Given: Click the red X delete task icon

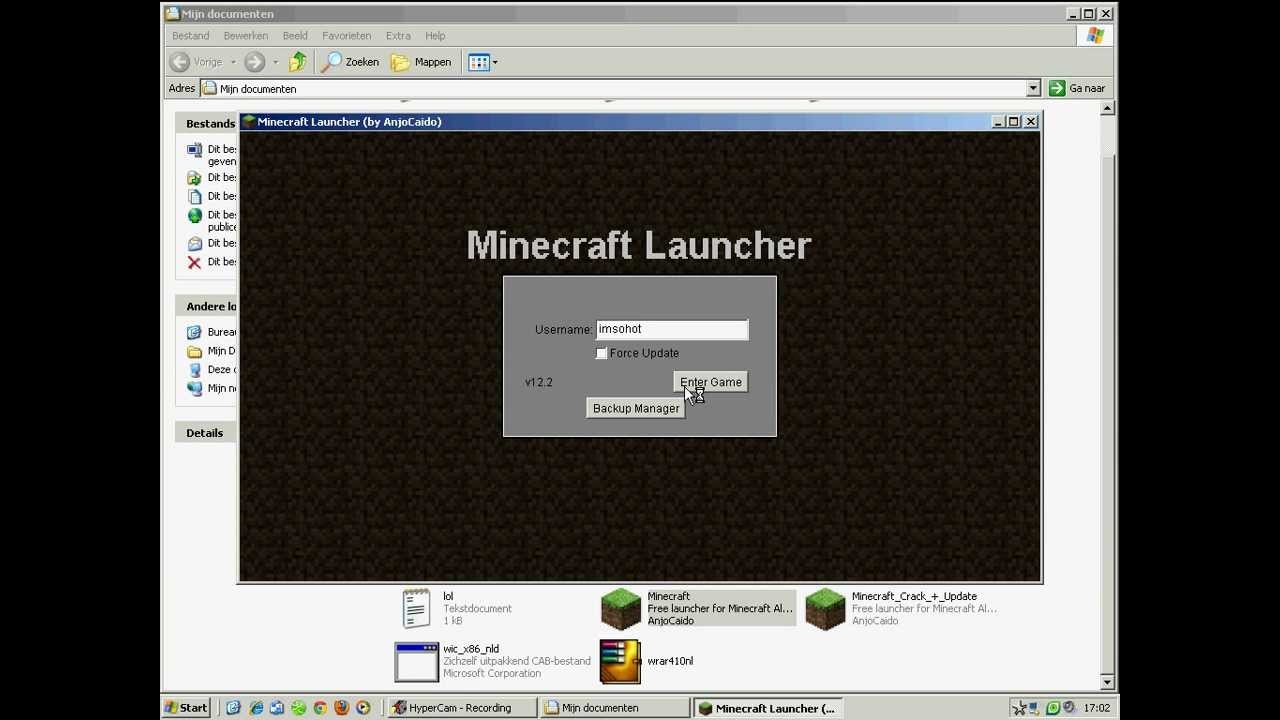Looking at the screenshot, I should pyautogui.click(x=194, y=262).
